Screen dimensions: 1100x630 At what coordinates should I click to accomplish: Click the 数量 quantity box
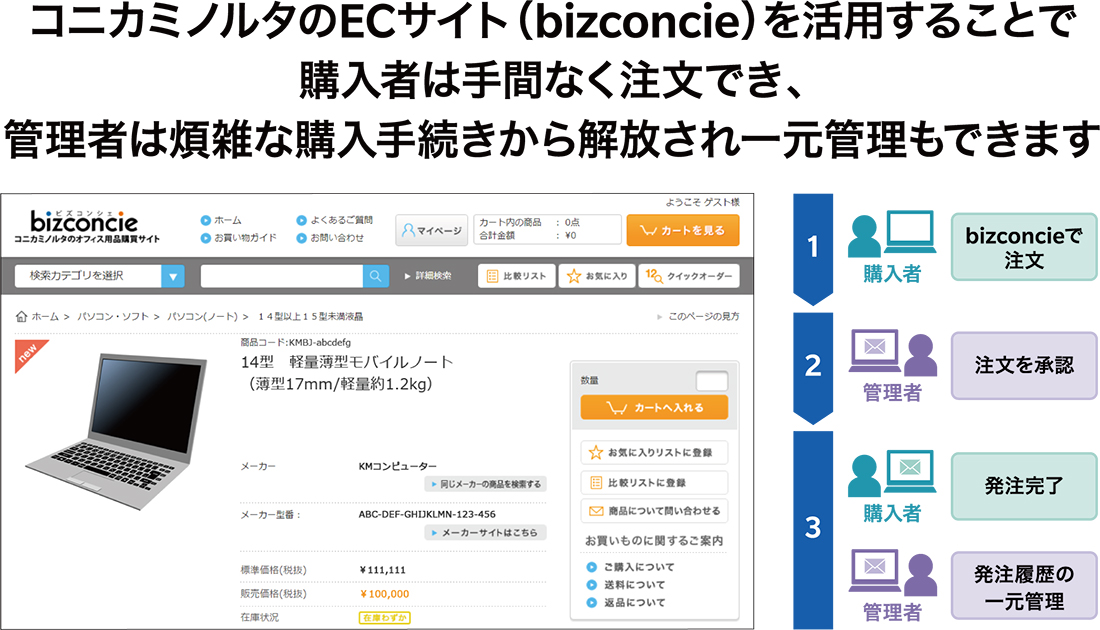click(711, 381)
